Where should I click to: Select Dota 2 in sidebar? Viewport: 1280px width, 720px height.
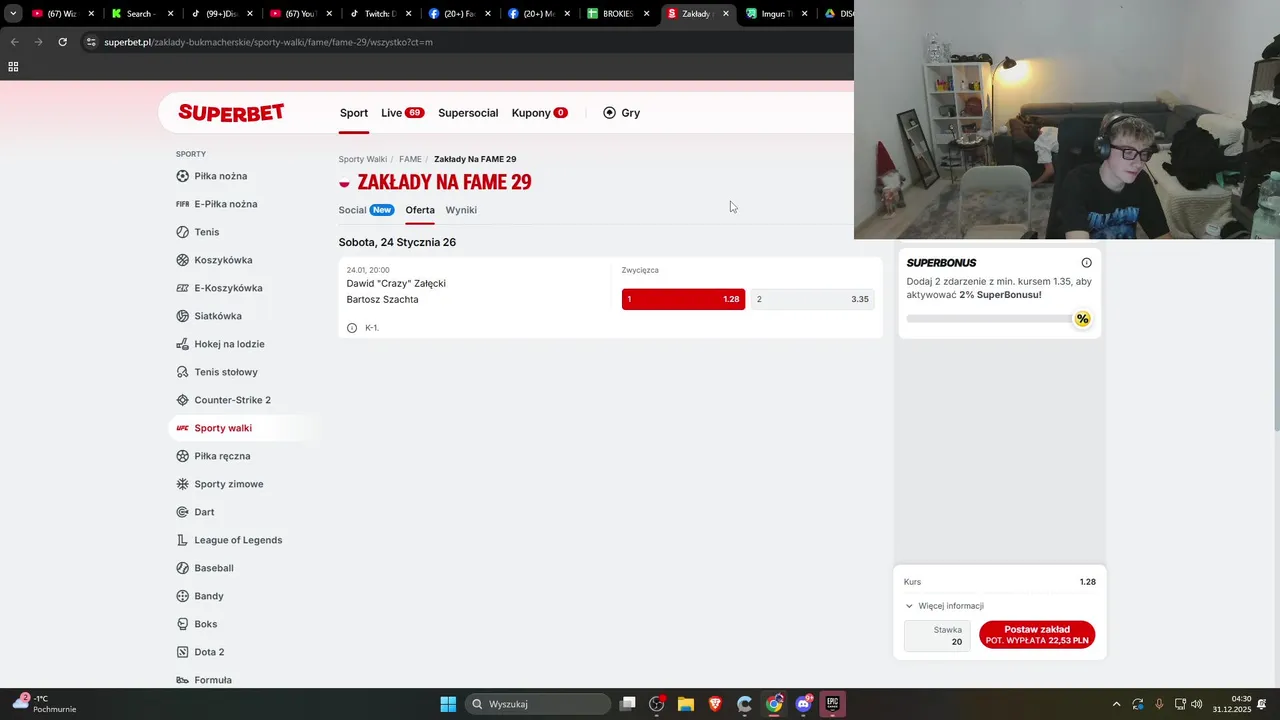tap(200, 652)
